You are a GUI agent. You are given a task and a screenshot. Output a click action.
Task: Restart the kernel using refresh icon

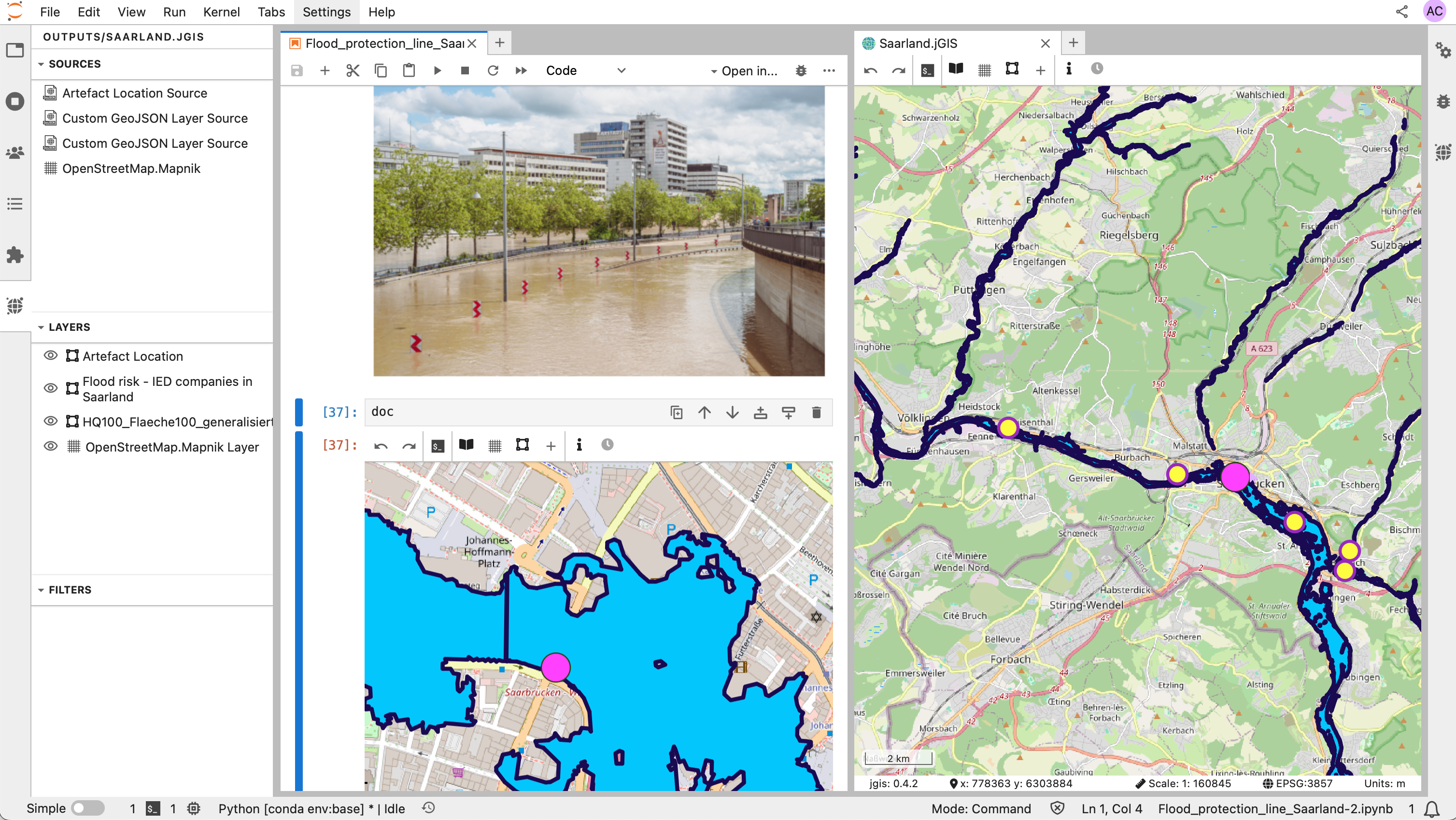click(493, 71)
